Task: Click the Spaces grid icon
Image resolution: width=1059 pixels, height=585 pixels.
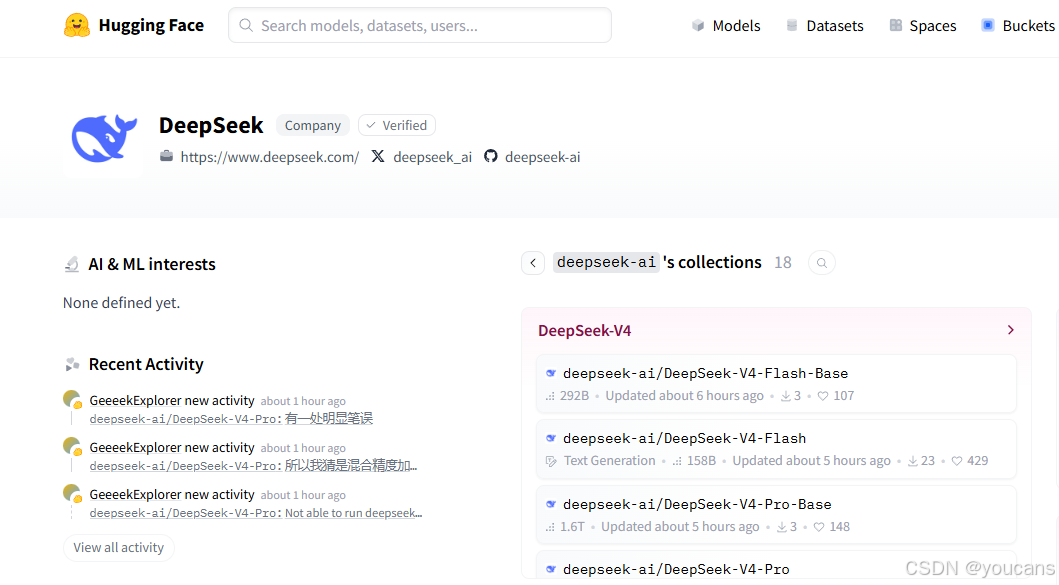Action: pyautogui.click(x=896, y=26)
